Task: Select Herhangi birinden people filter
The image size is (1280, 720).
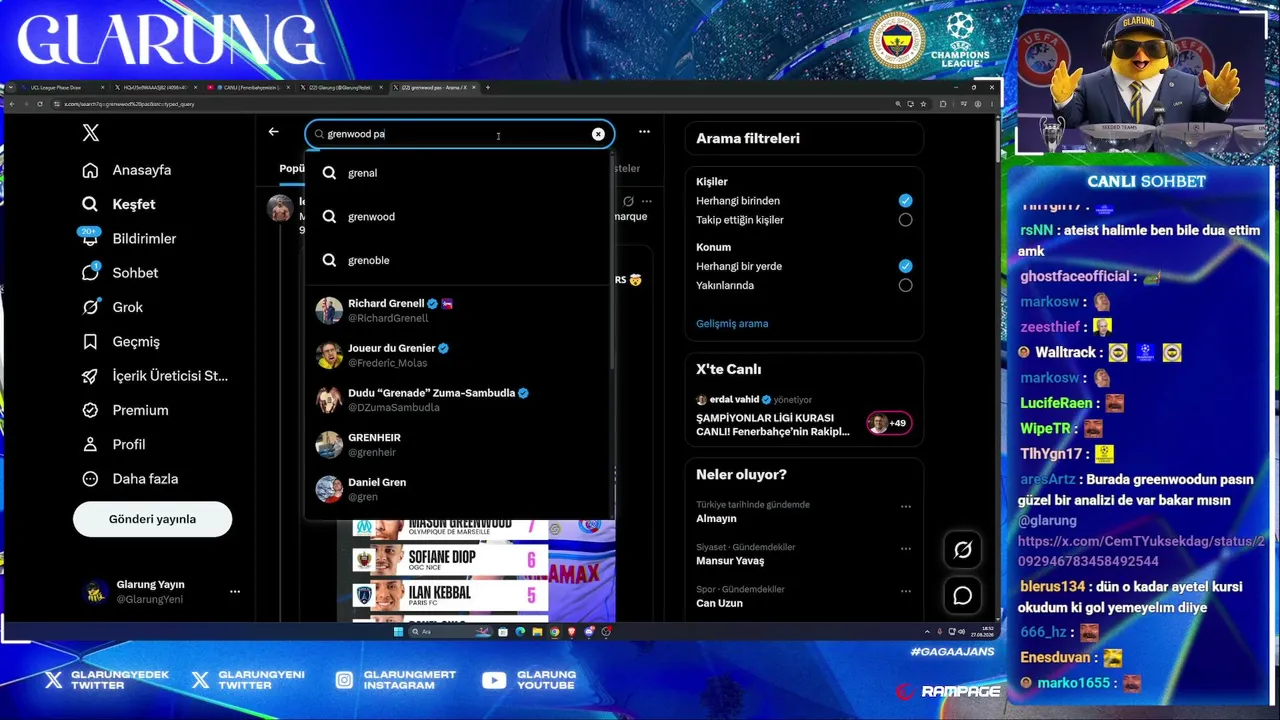Action: (905, 201)
